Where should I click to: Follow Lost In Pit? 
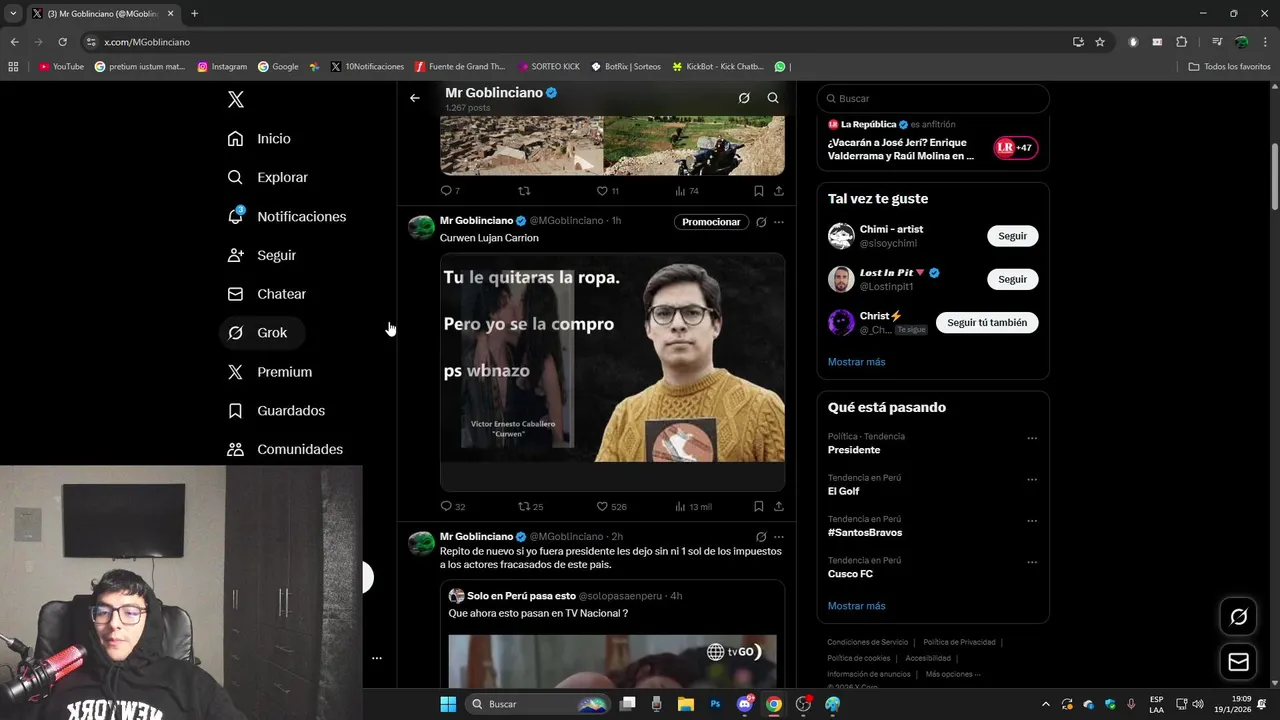pyautogui.click(x=1012, y=279)
